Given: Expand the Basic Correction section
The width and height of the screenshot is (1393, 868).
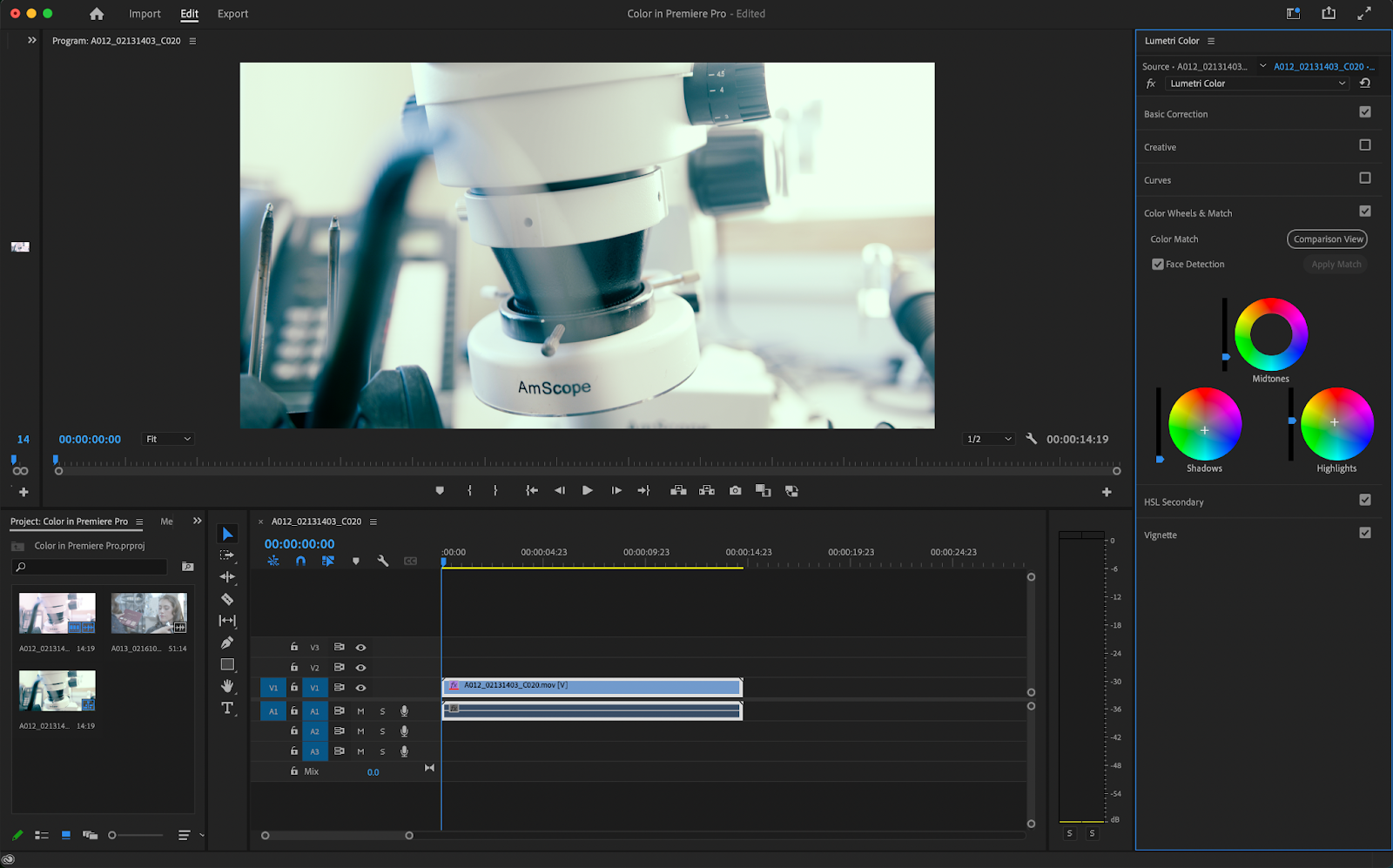Looking at the screenshot, I should tap(1175, 114).
